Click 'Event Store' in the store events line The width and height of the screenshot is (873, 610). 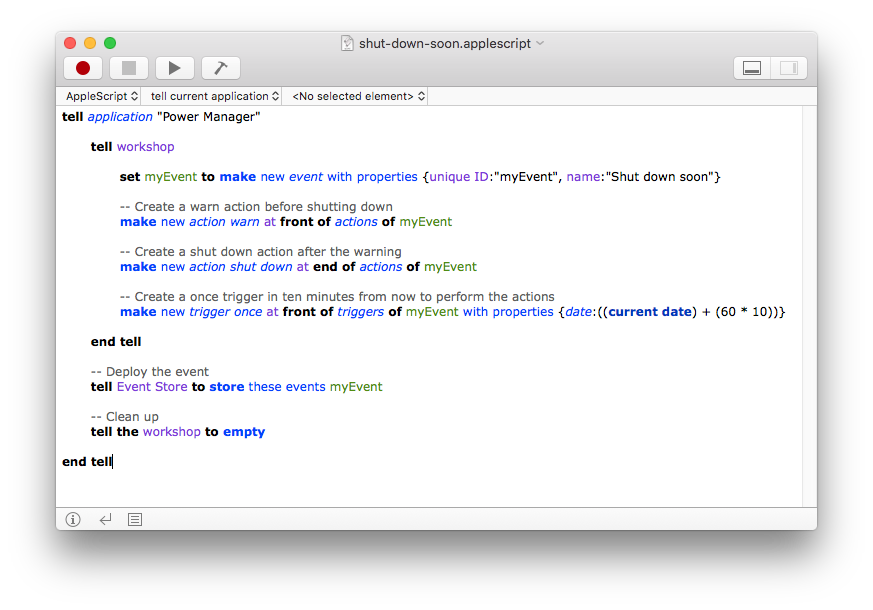point(152,387)
